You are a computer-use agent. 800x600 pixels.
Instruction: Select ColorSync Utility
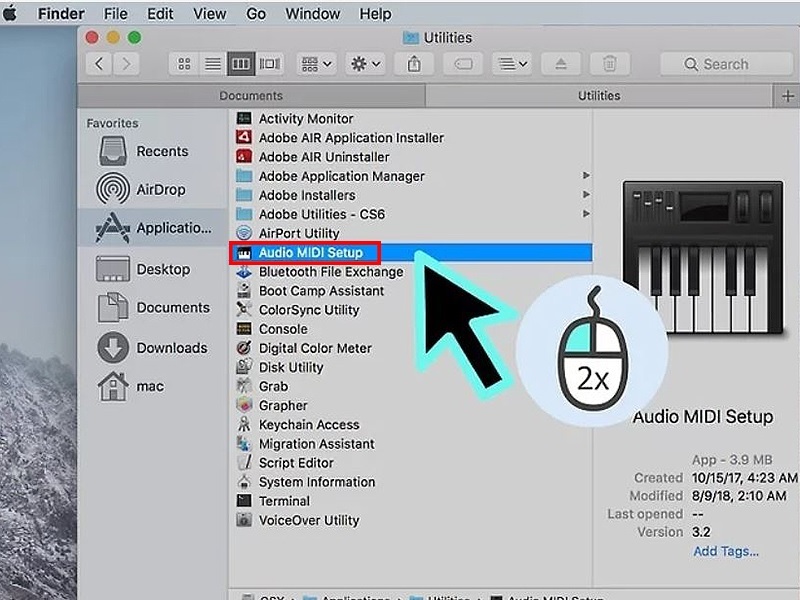(298, 310)
